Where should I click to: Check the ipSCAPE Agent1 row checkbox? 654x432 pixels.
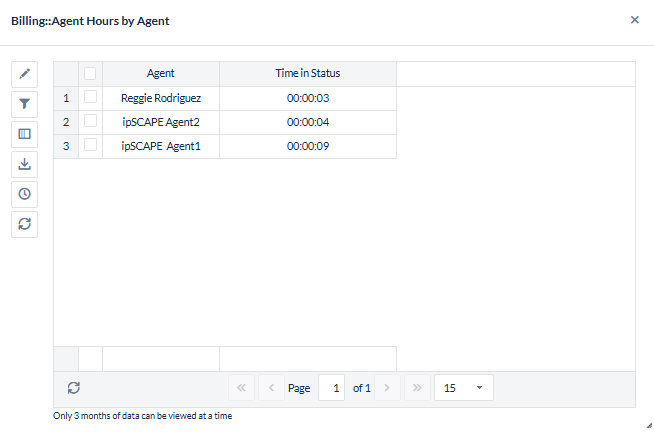90,145
